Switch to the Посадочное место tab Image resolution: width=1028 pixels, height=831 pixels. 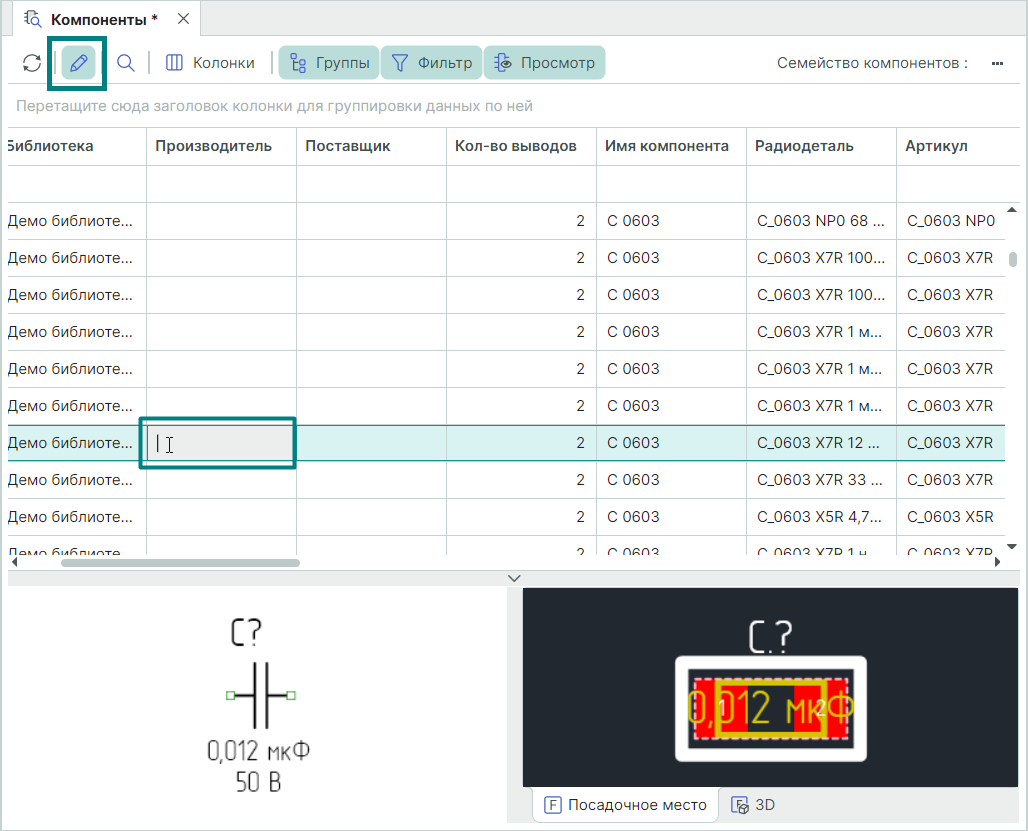[625, 805]
